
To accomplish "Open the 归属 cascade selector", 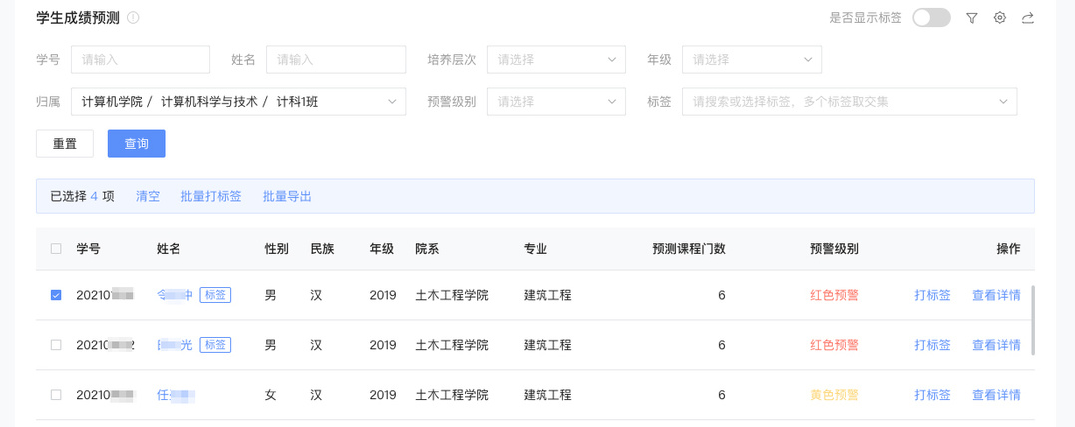I will (238, 102).
